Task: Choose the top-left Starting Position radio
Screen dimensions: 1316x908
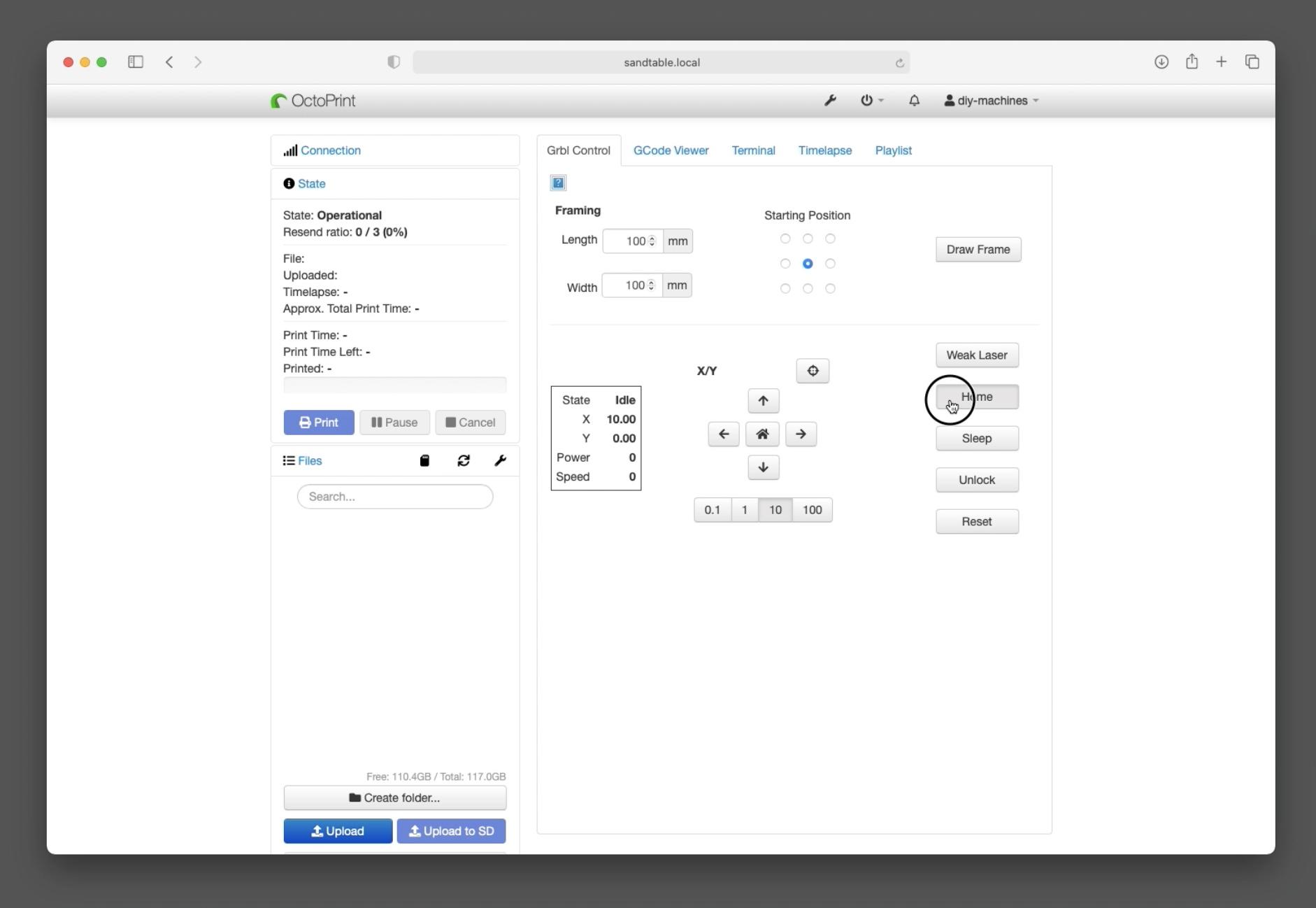Action: [x=785, y=239]
